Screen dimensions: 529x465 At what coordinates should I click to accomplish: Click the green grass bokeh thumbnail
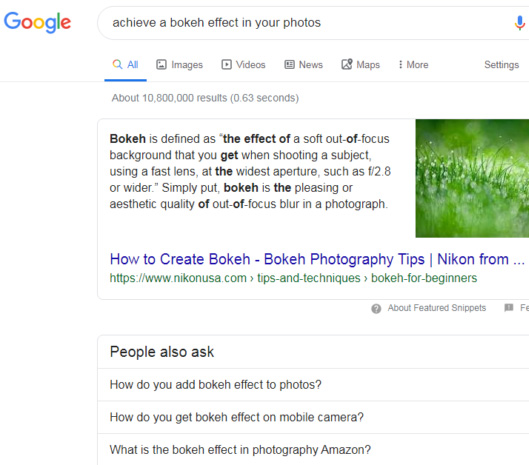click(x=472, y=178)
